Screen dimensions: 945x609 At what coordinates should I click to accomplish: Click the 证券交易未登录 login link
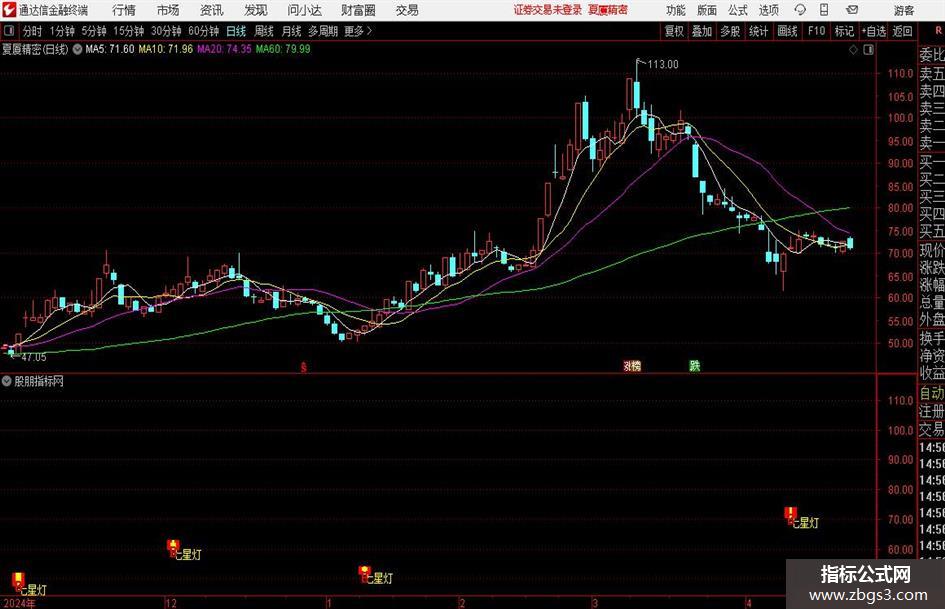point(548,10)
